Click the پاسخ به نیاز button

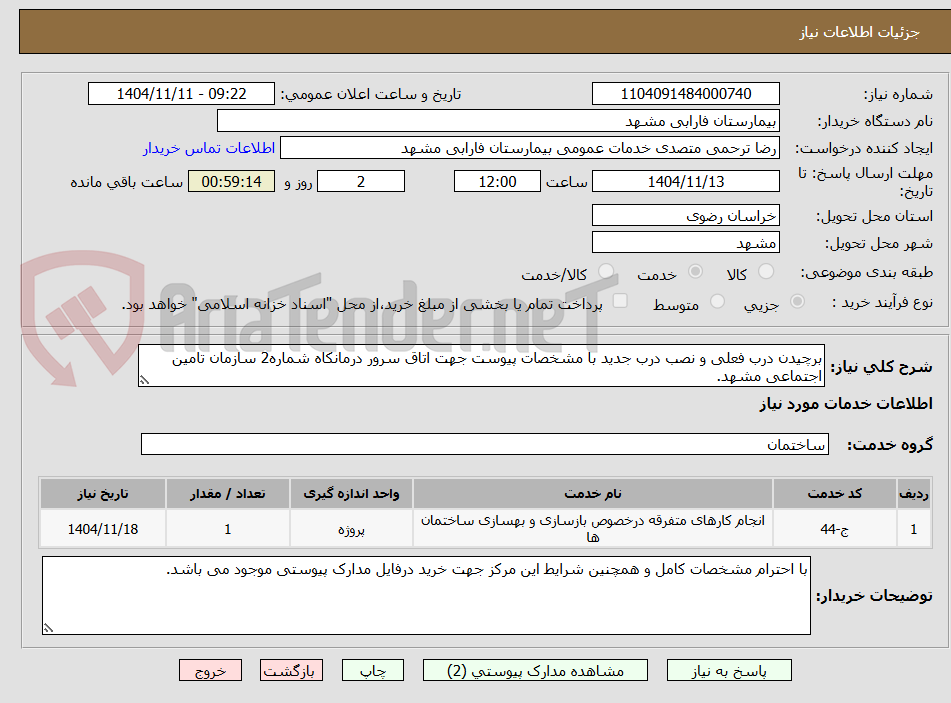click(x=729, y=671)
